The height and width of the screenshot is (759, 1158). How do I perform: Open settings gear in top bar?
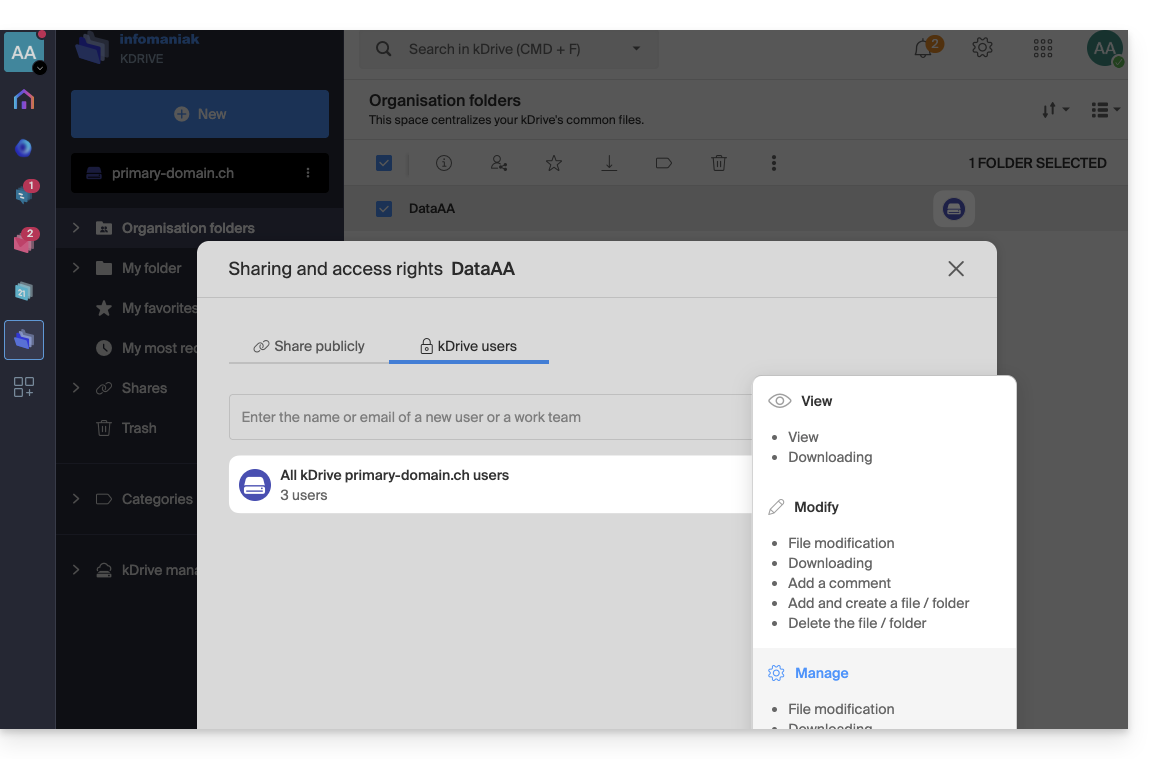(x=982, y=48)
